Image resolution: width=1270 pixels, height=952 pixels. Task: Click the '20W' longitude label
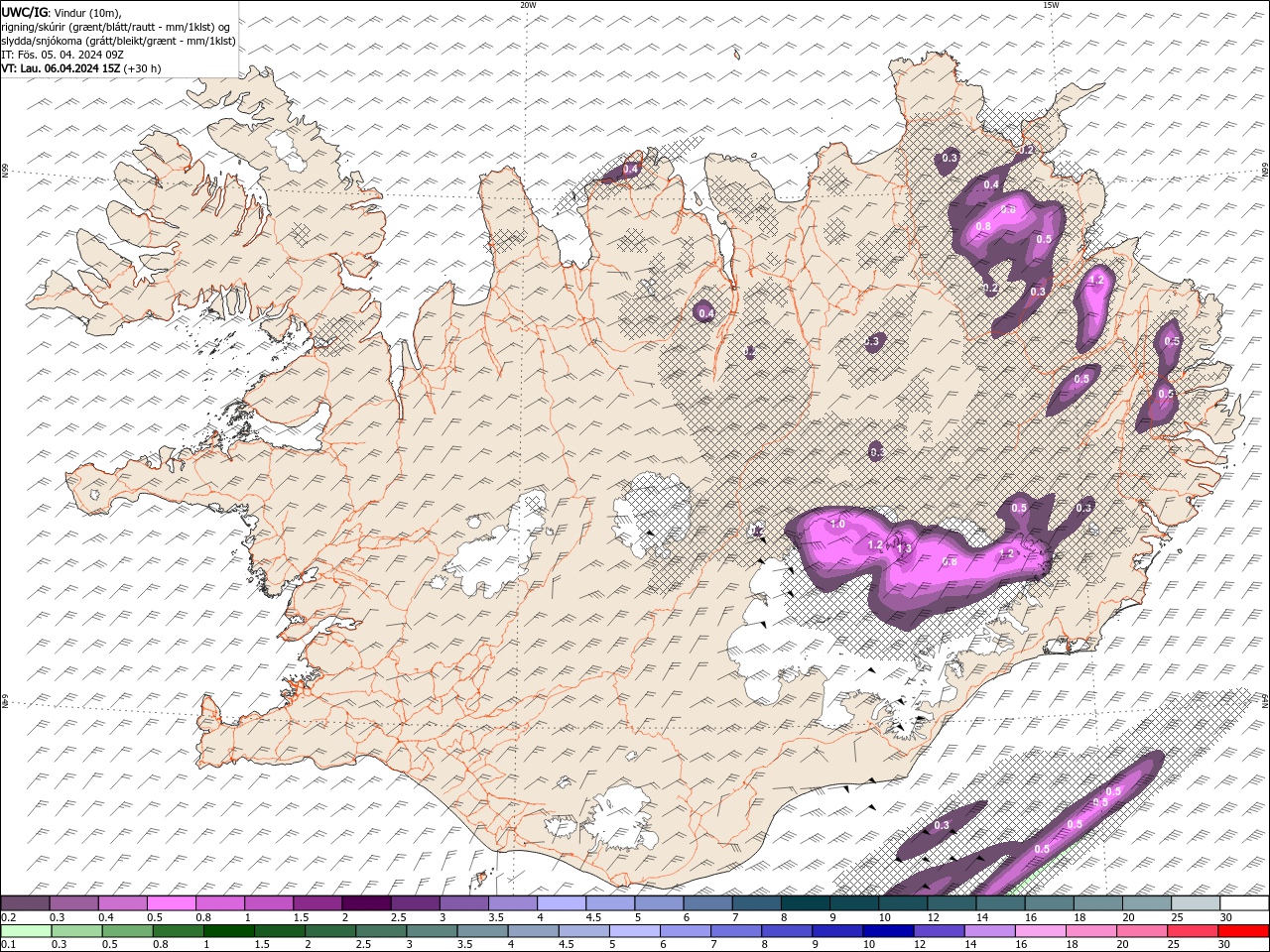[x=528, y=5]
